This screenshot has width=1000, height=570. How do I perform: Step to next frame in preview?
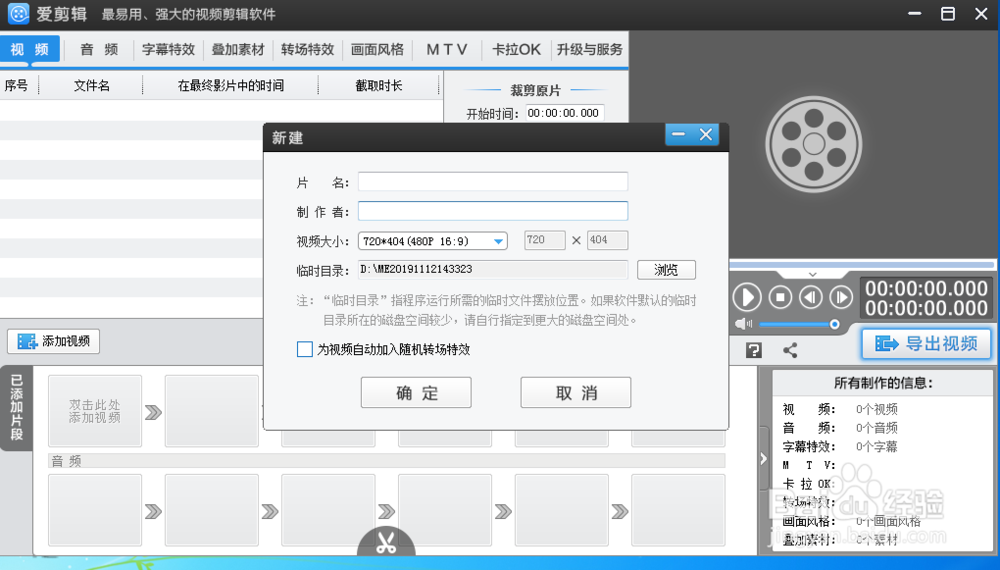tap(841, 297)
